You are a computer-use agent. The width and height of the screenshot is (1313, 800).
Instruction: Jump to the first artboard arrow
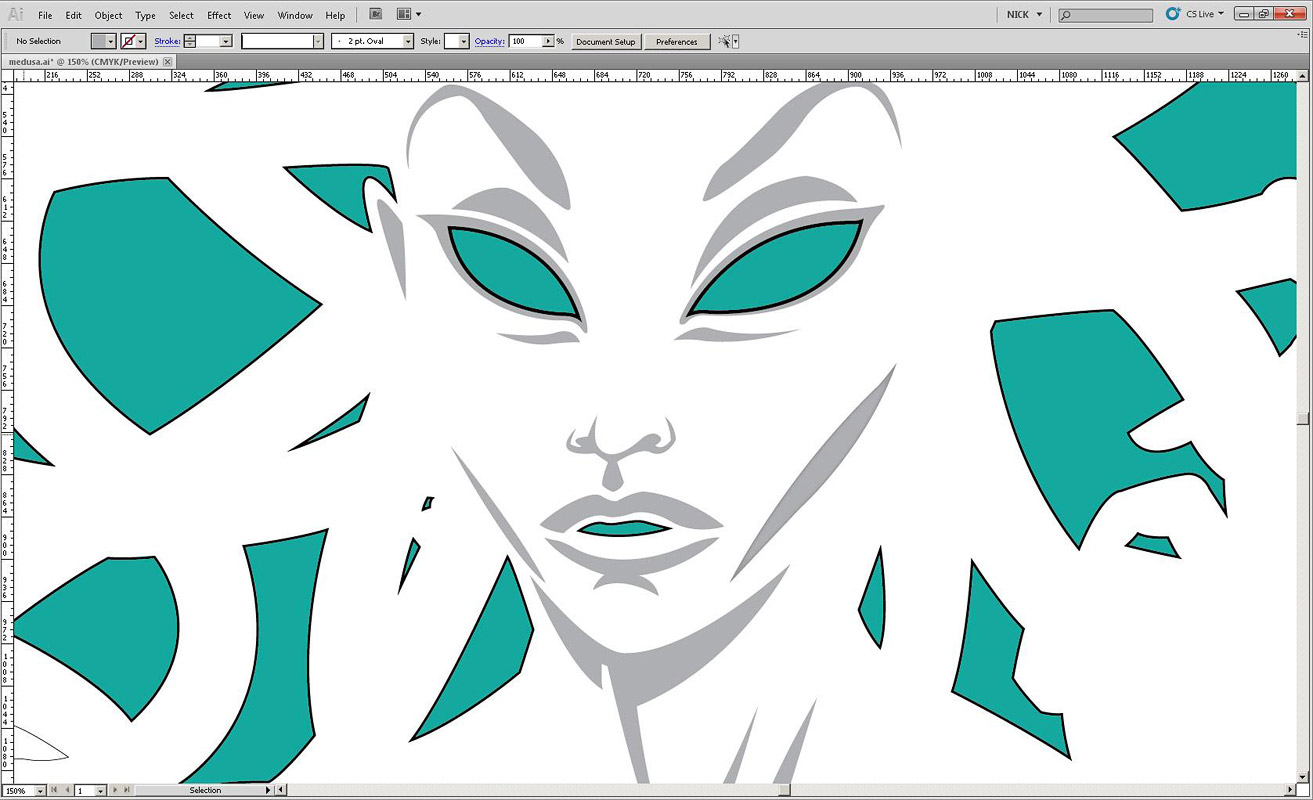coord(55,790)
